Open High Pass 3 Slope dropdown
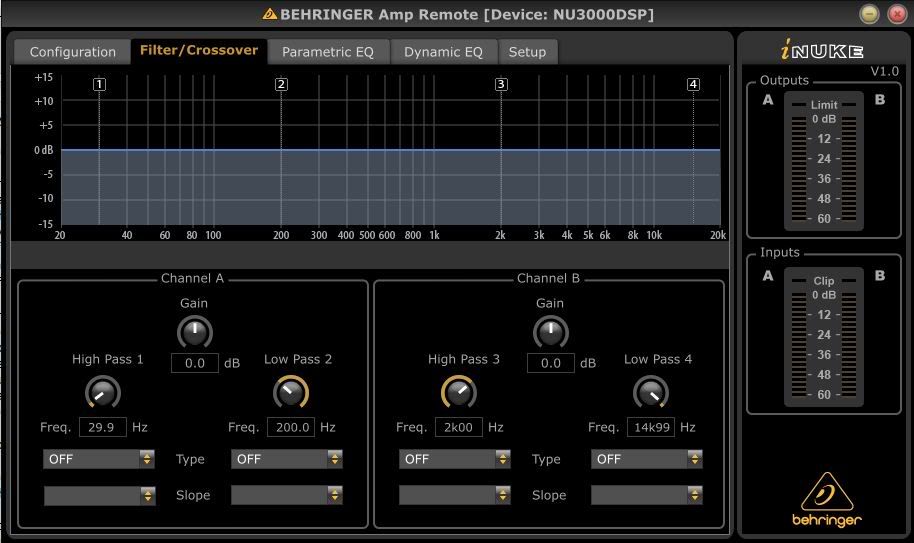The width and height of the screenshot is (914, 543). [x=455, y=496]
